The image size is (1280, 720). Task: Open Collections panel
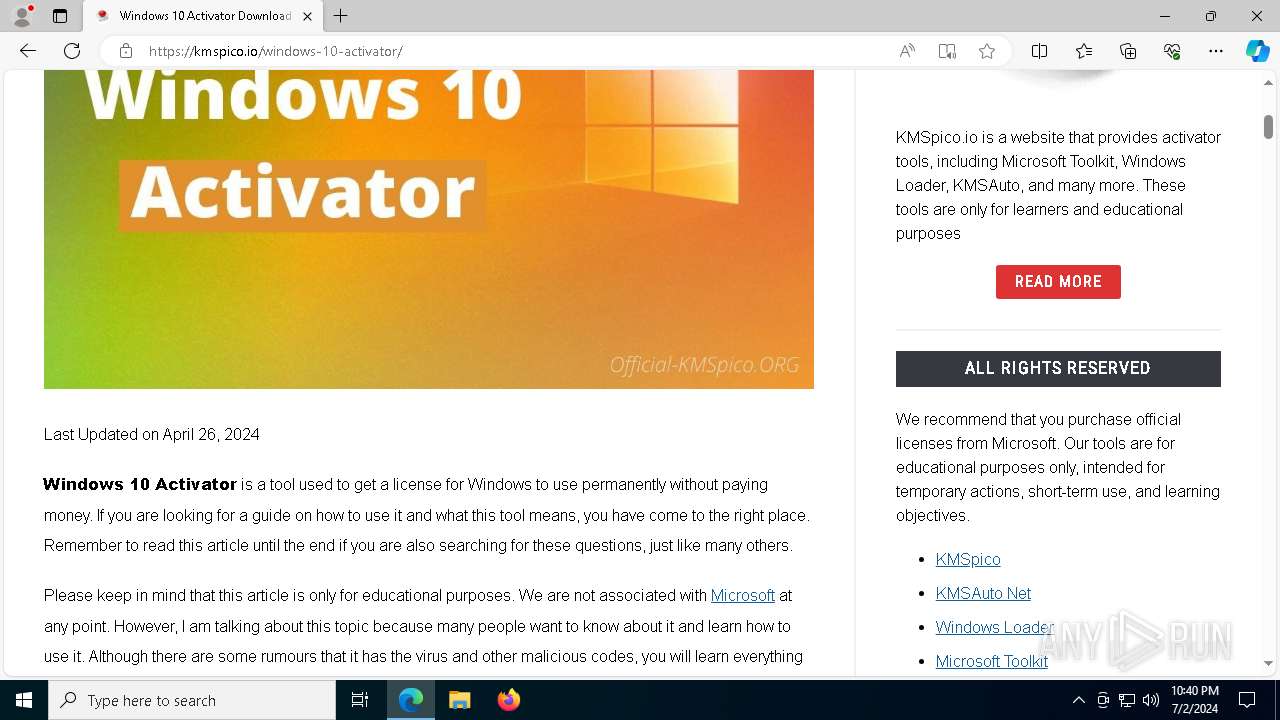pos(1128,51)
